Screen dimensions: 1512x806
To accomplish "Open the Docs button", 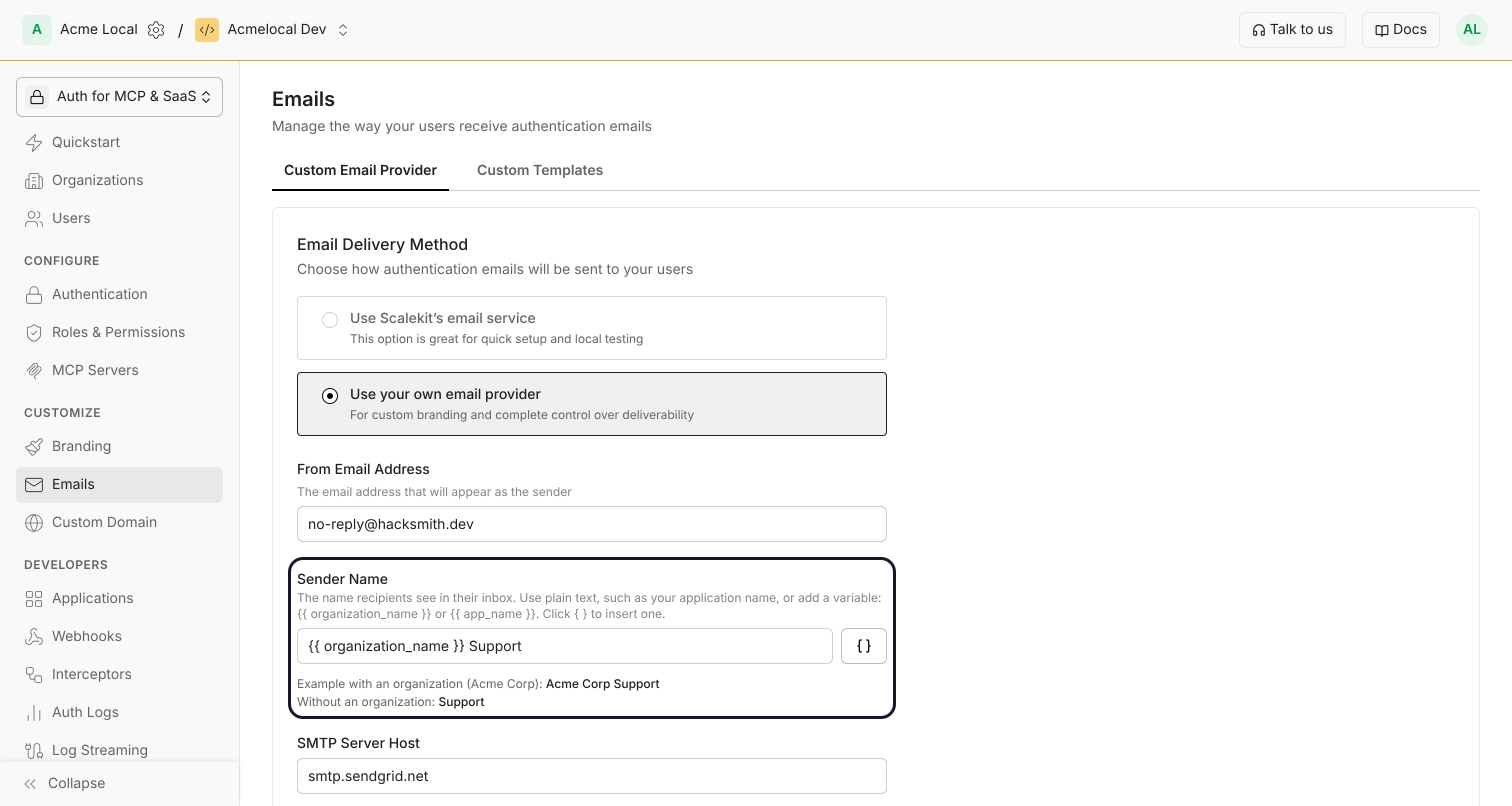I will 1400,30.
